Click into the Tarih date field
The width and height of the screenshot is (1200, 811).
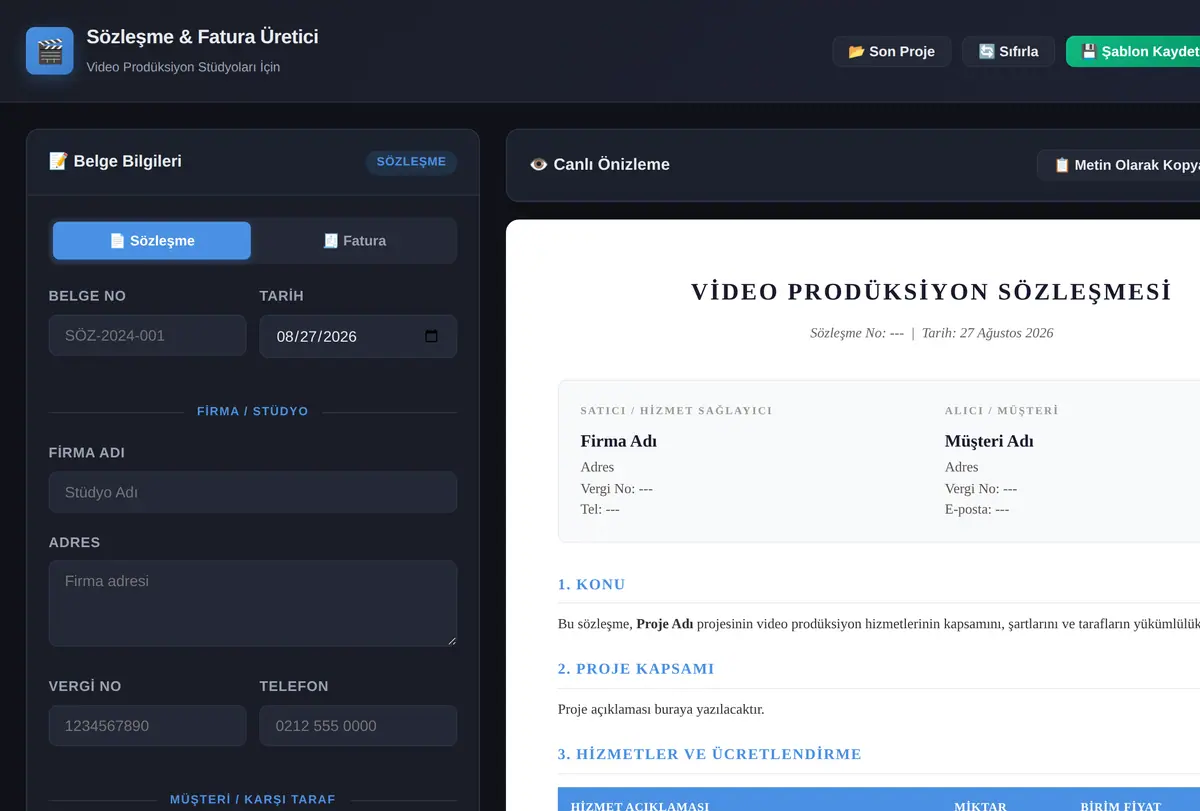pos(358,336)
